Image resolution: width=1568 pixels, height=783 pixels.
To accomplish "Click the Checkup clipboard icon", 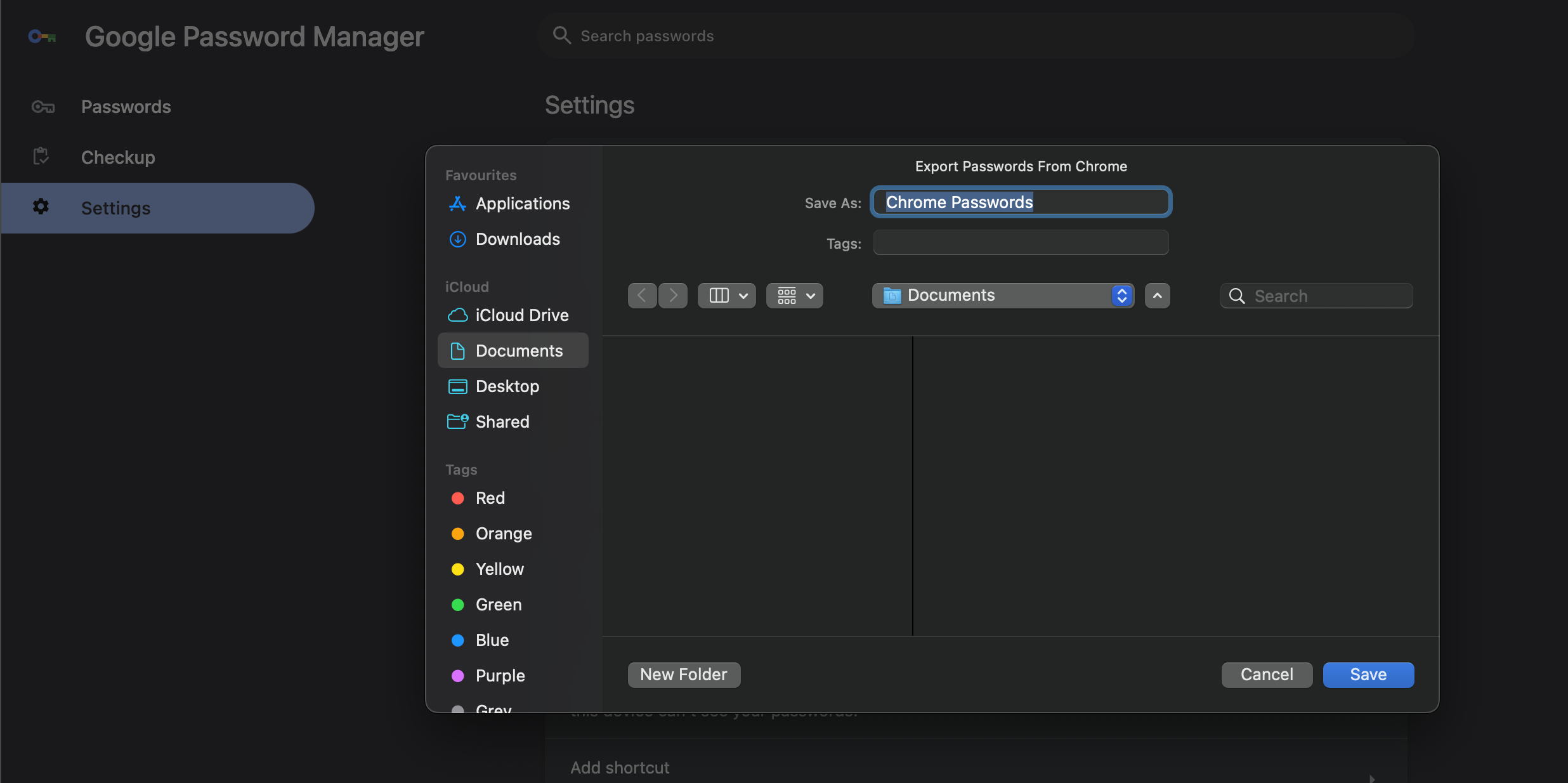I will click(x=41, y=156).
